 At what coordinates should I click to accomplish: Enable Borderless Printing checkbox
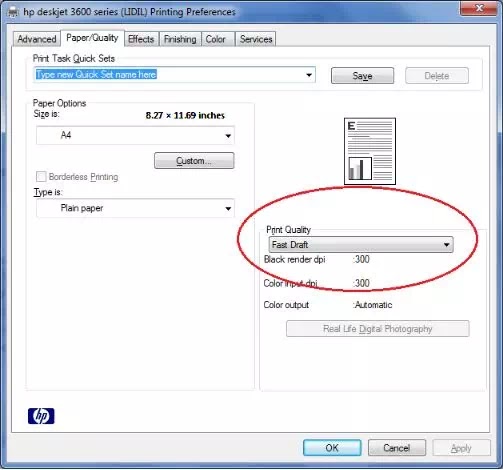click(41, 177)
